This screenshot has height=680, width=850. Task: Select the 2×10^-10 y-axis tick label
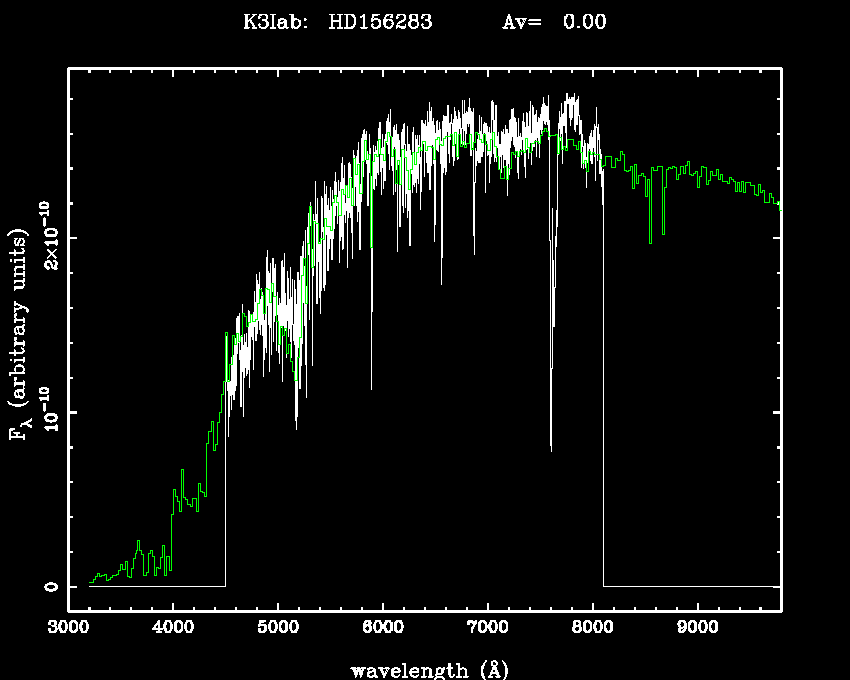pos(48,234)
